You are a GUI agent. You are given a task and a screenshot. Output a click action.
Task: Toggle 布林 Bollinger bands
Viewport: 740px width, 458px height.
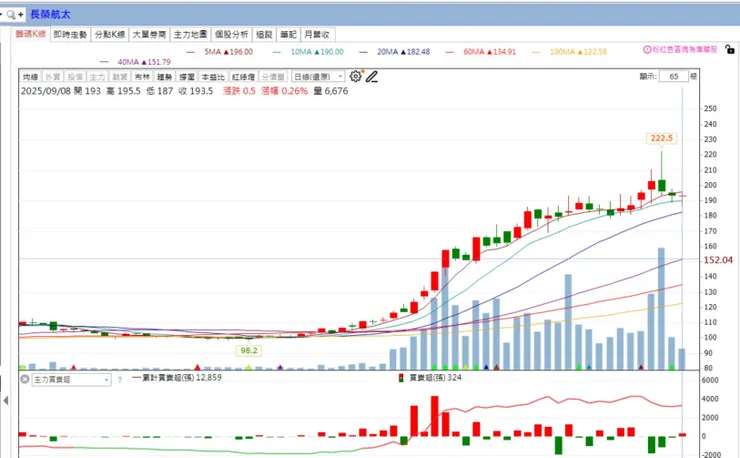142,76
